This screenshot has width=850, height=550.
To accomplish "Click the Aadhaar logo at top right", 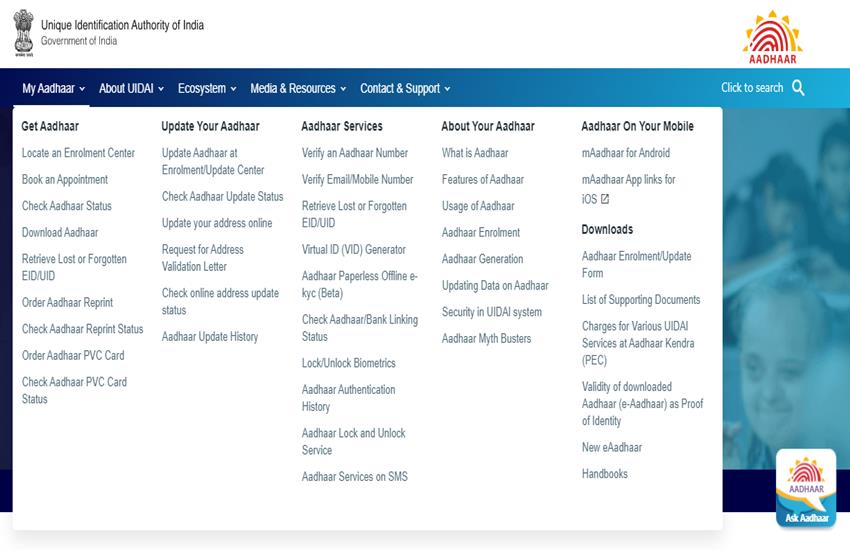I will (772, 35).
